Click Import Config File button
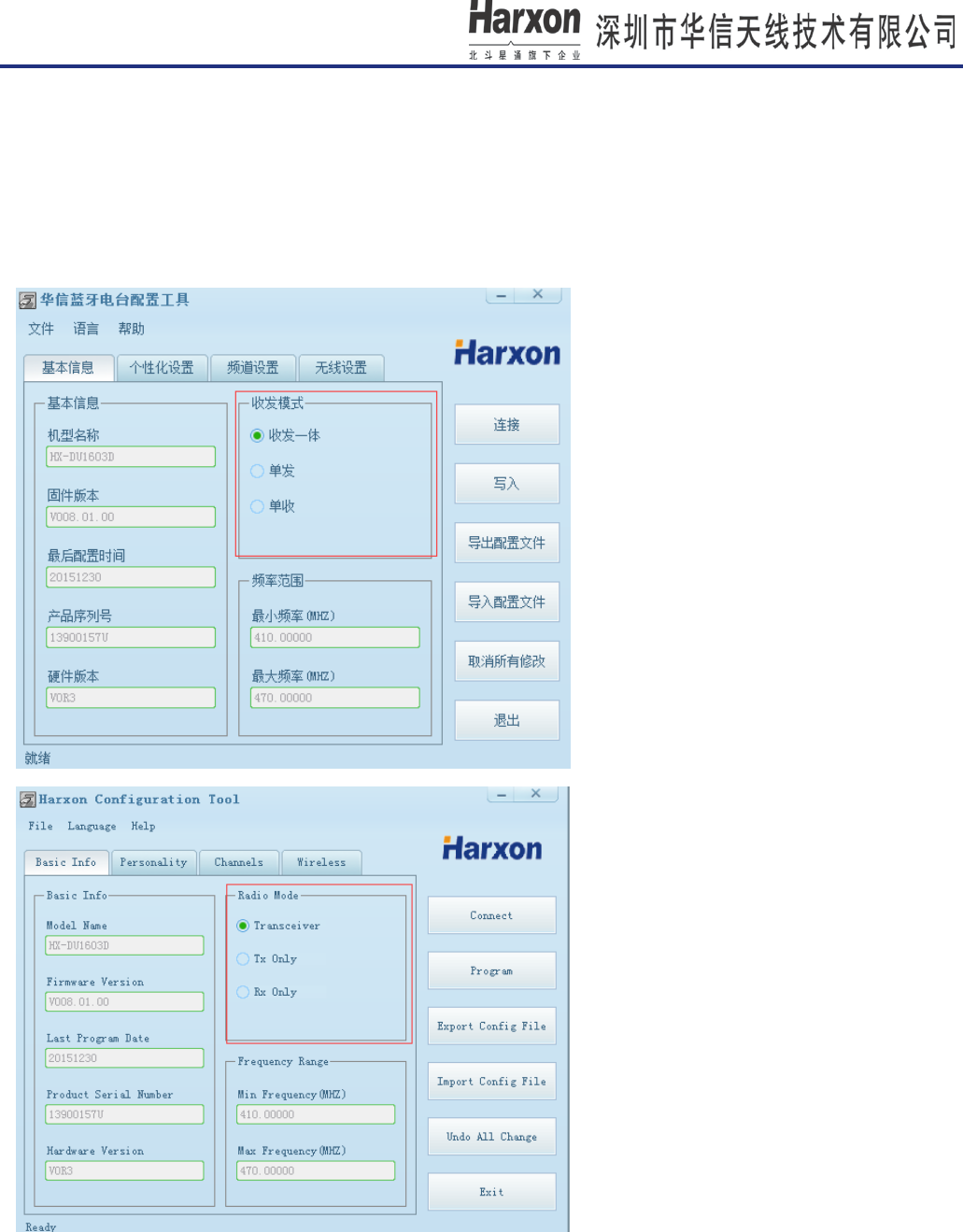This screenshot has height=1232, width=963. click(x=492, y=1082)
